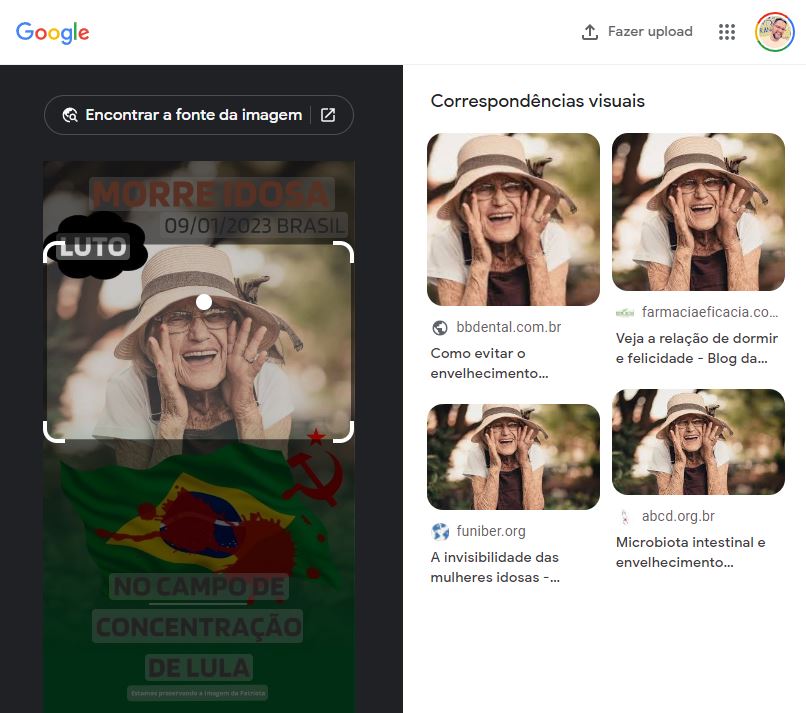This screenshot has width=806, height=713.
Task: Open 'Veja a relação de dormir' result
Action: (x=697, y=348)
